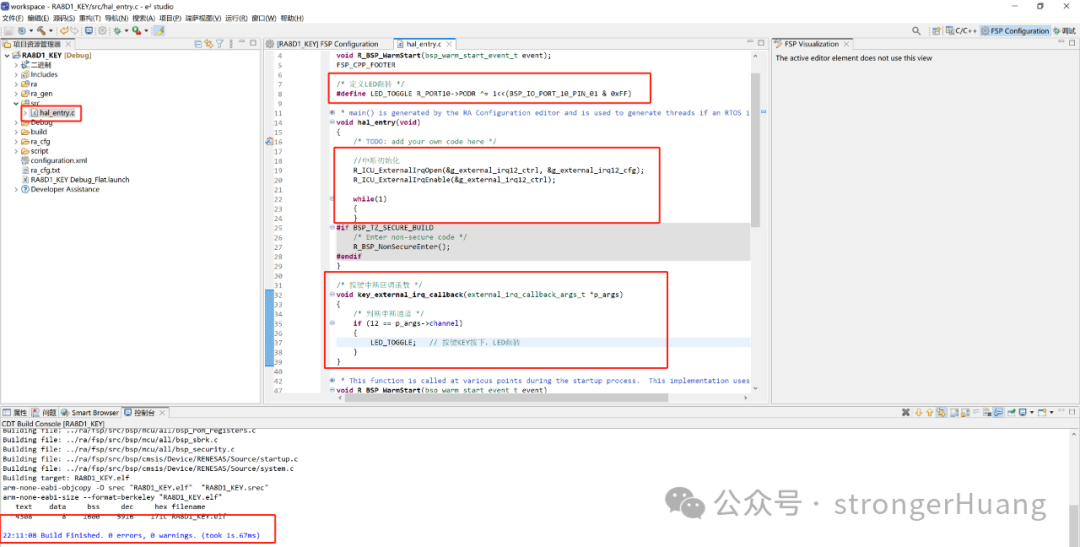Open the 运行(R) menu

236,18
